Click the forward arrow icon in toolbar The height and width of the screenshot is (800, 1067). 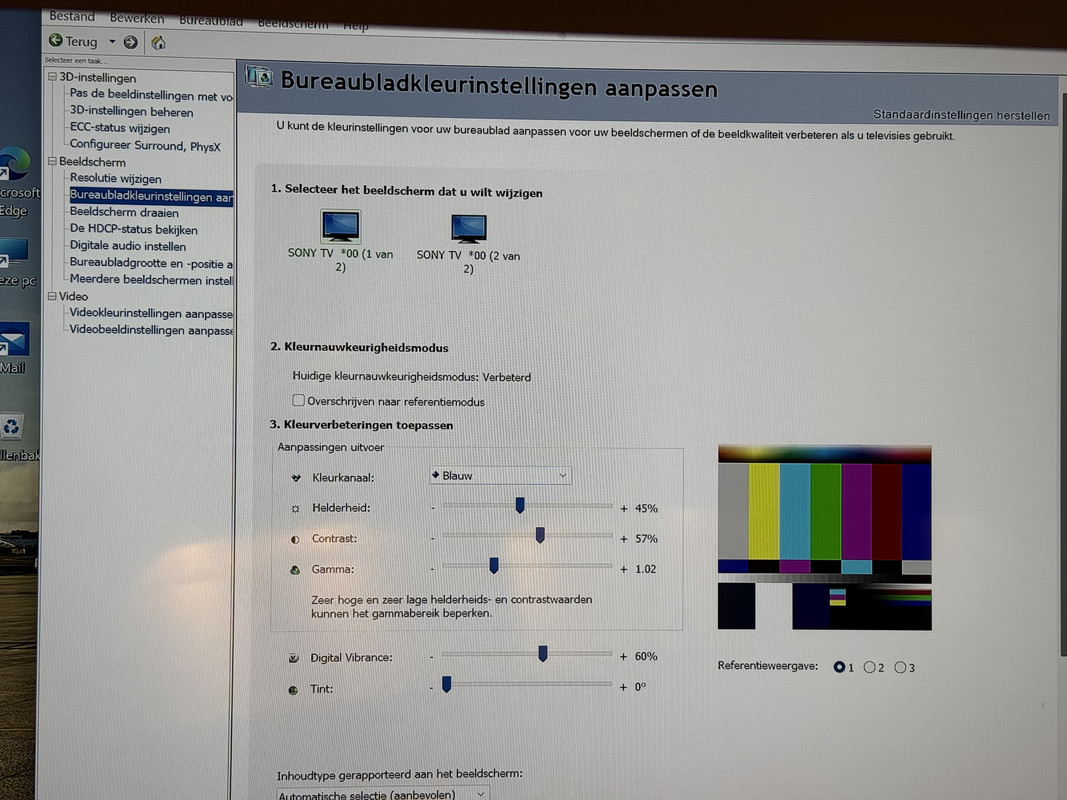pyautogui.click(x=131, y=42)
